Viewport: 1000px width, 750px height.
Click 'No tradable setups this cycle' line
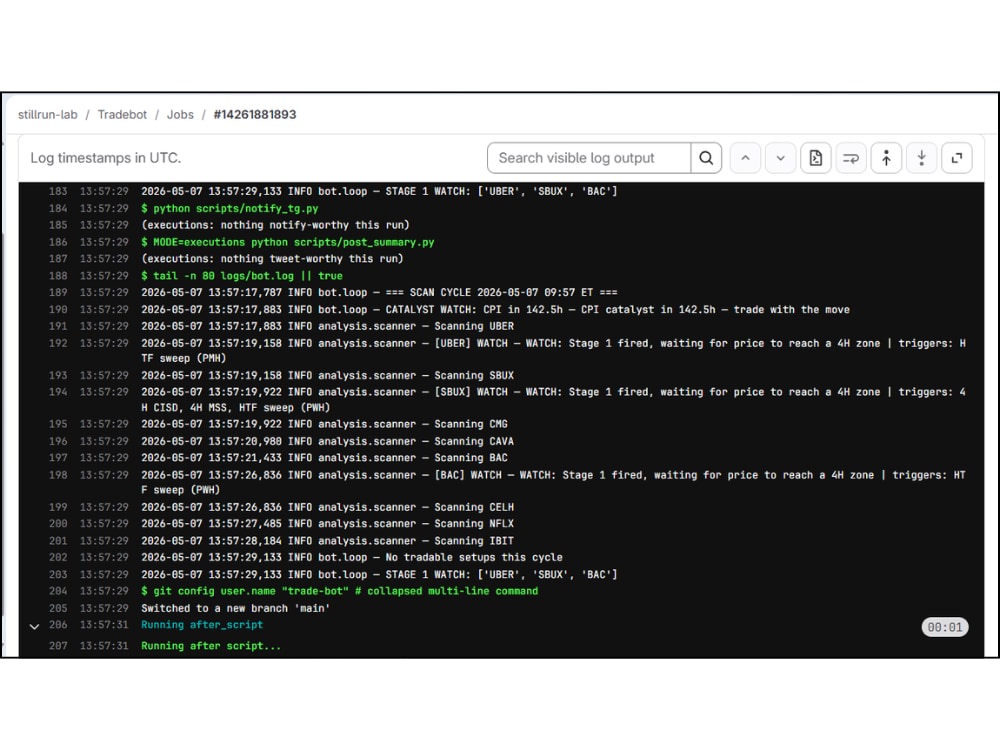click(x=352, y=557)
